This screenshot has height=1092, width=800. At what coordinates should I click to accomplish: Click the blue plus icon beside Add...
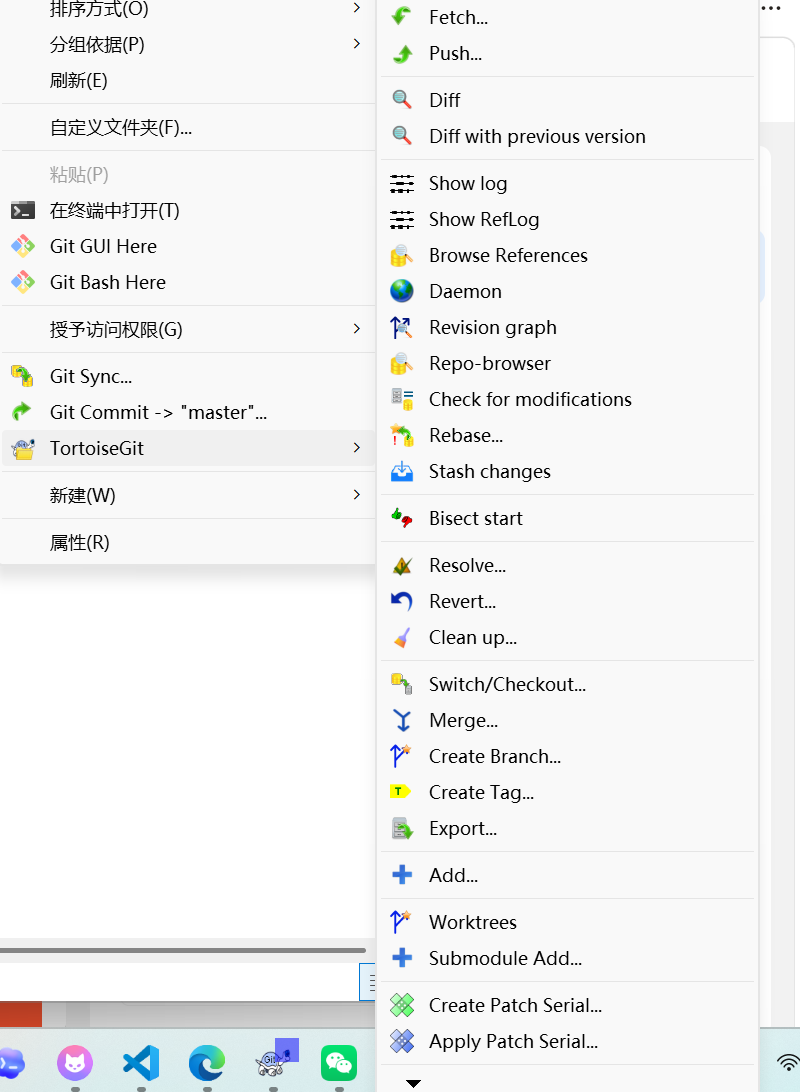tap(402, 875)
